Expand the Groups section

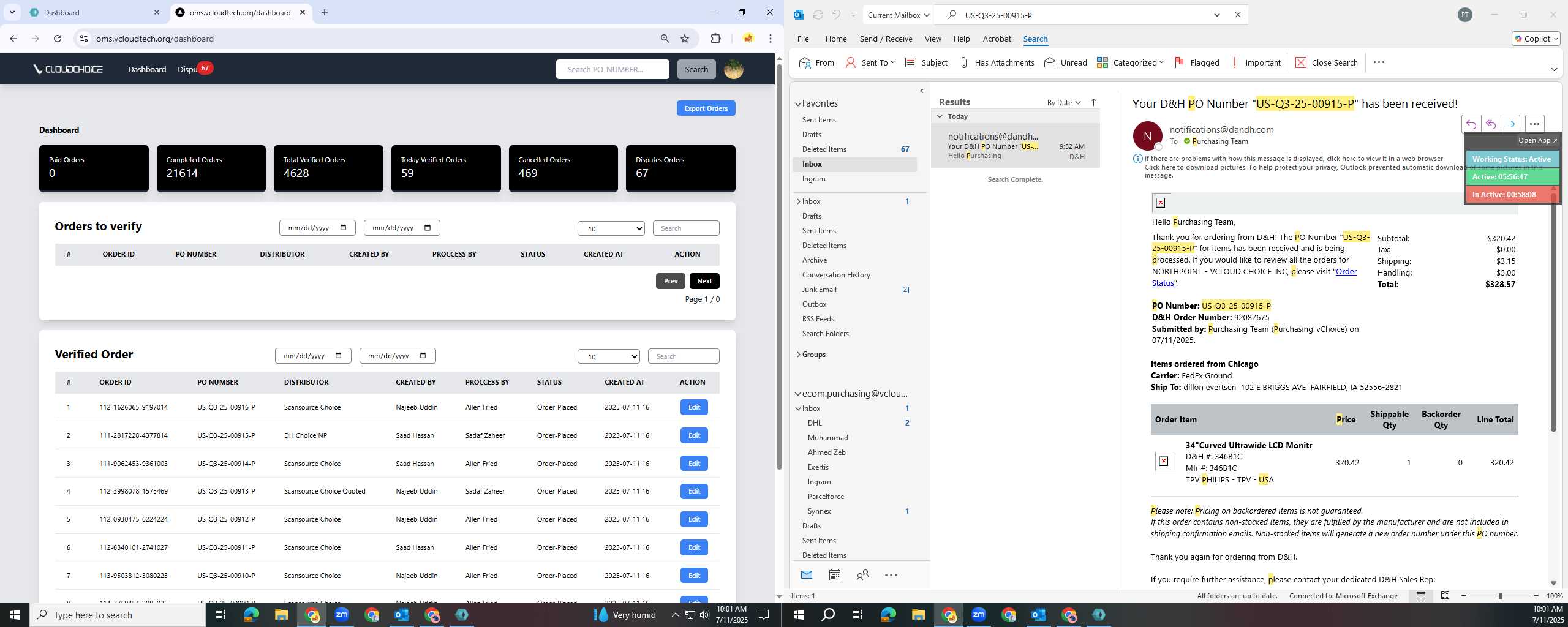[x=799, y=355]
